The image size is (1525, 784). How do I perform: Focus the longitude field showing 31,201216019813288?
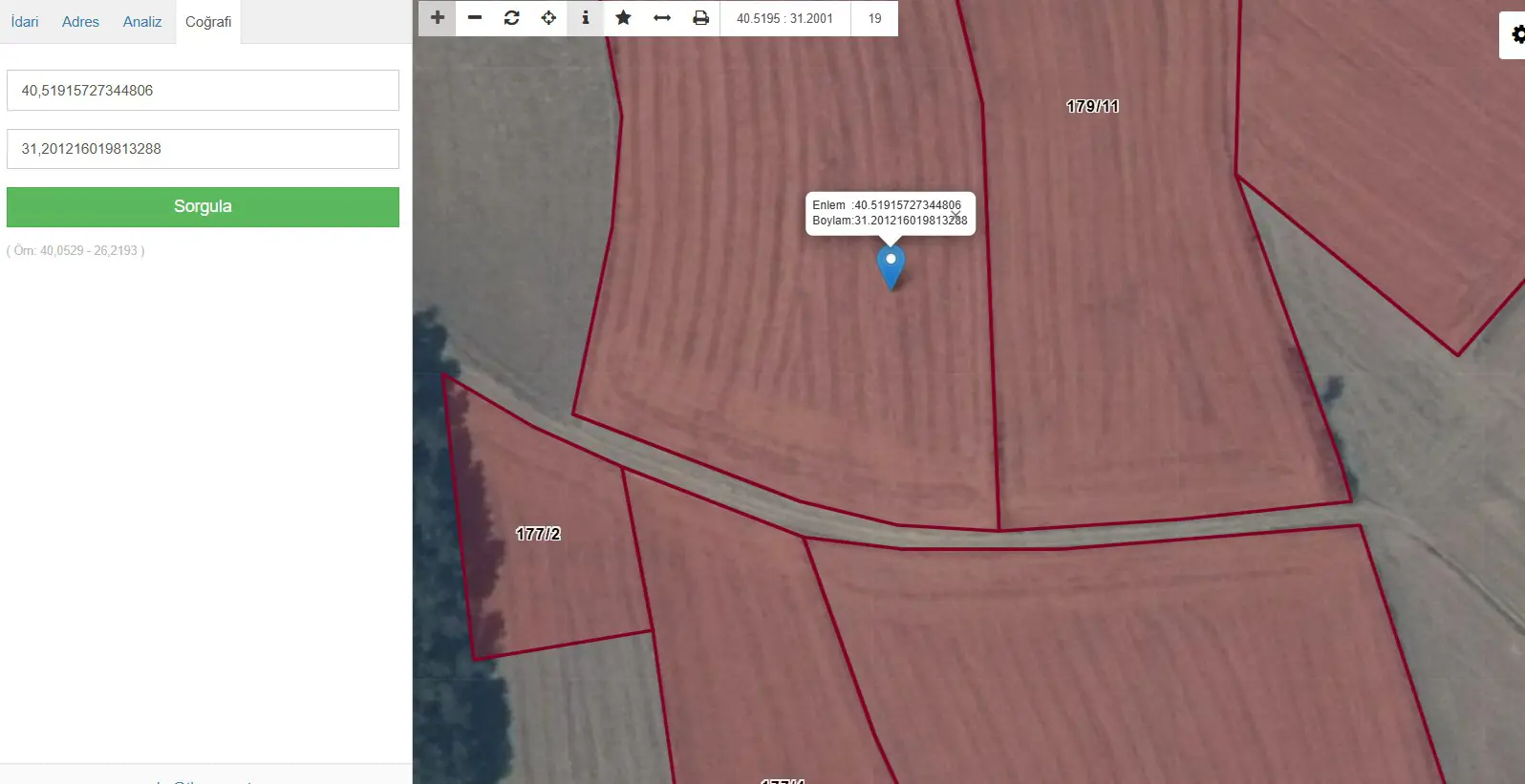tap(203, 149)
